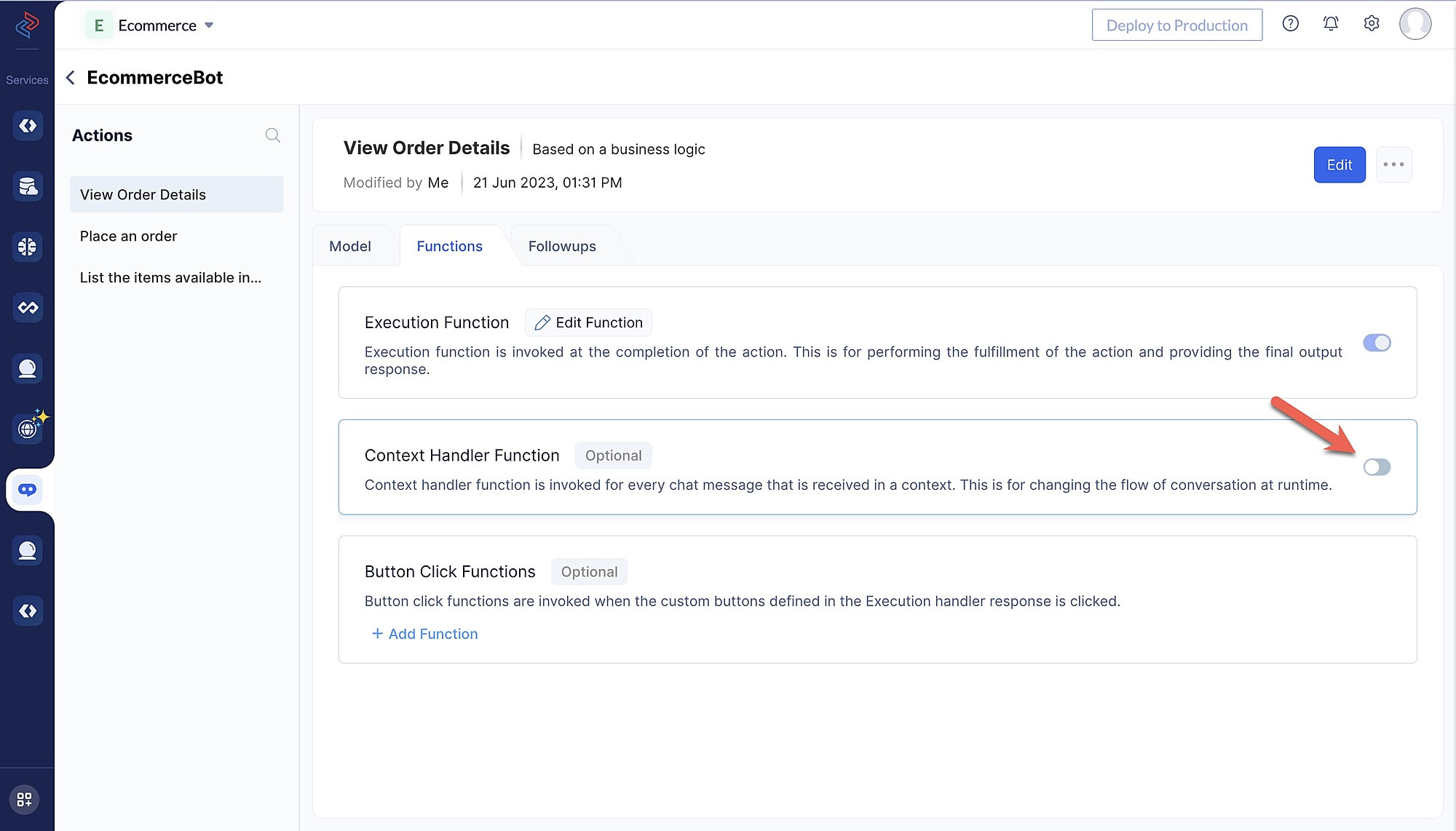Toggle the Execution Function enable switch

[x=1377, y=343]
